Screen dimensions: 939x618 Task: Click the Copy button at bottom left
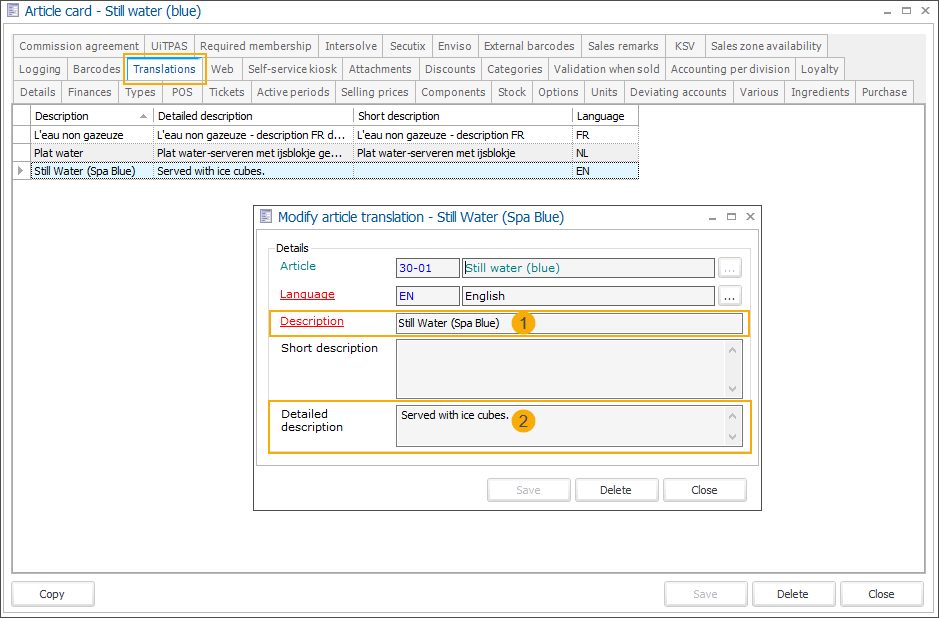tap(52, 594)
